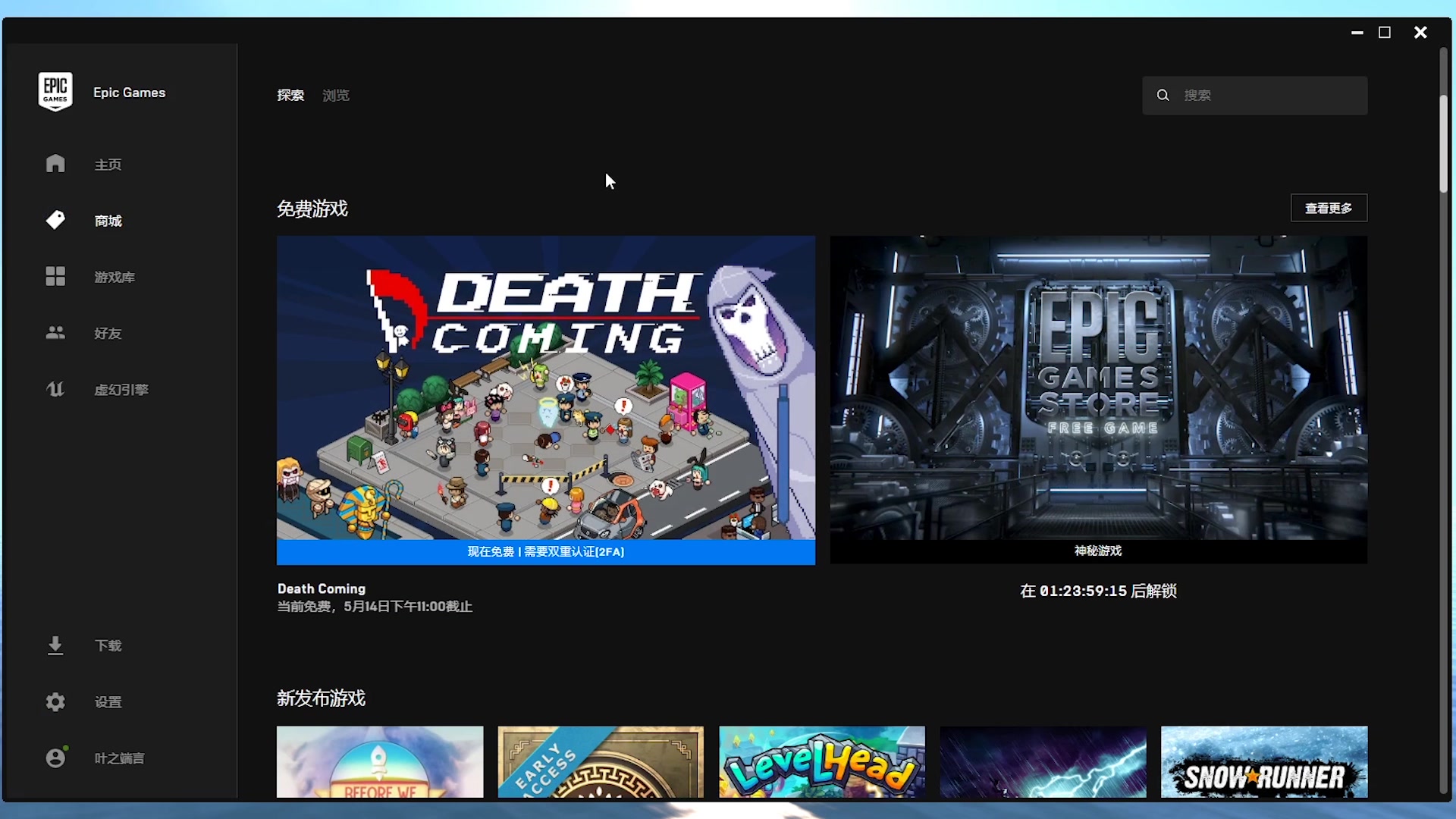This screenshot has width=1456, height=819.
Task: Select 虚幻引擎 in the sidebar
Action: [121, 389]
